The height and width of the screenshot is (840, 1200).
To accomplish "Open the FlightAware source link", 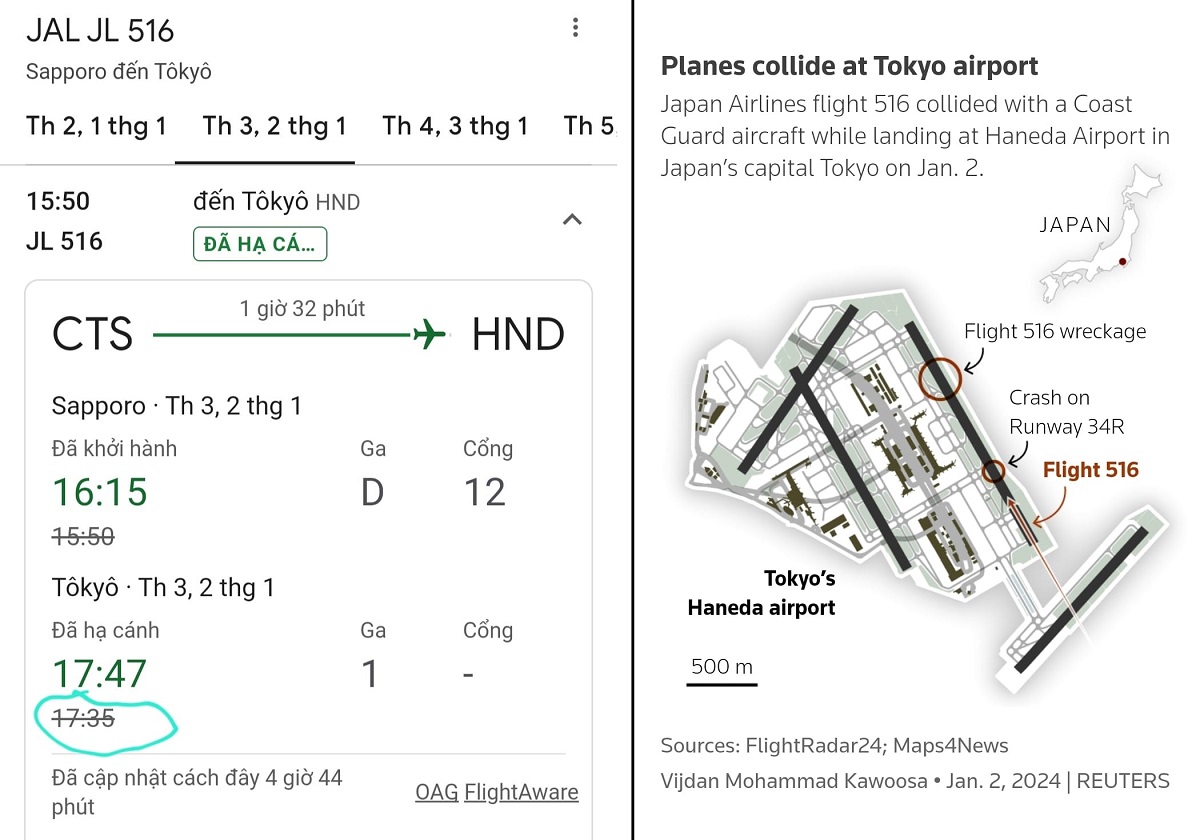I will click(x=521, y=792).
